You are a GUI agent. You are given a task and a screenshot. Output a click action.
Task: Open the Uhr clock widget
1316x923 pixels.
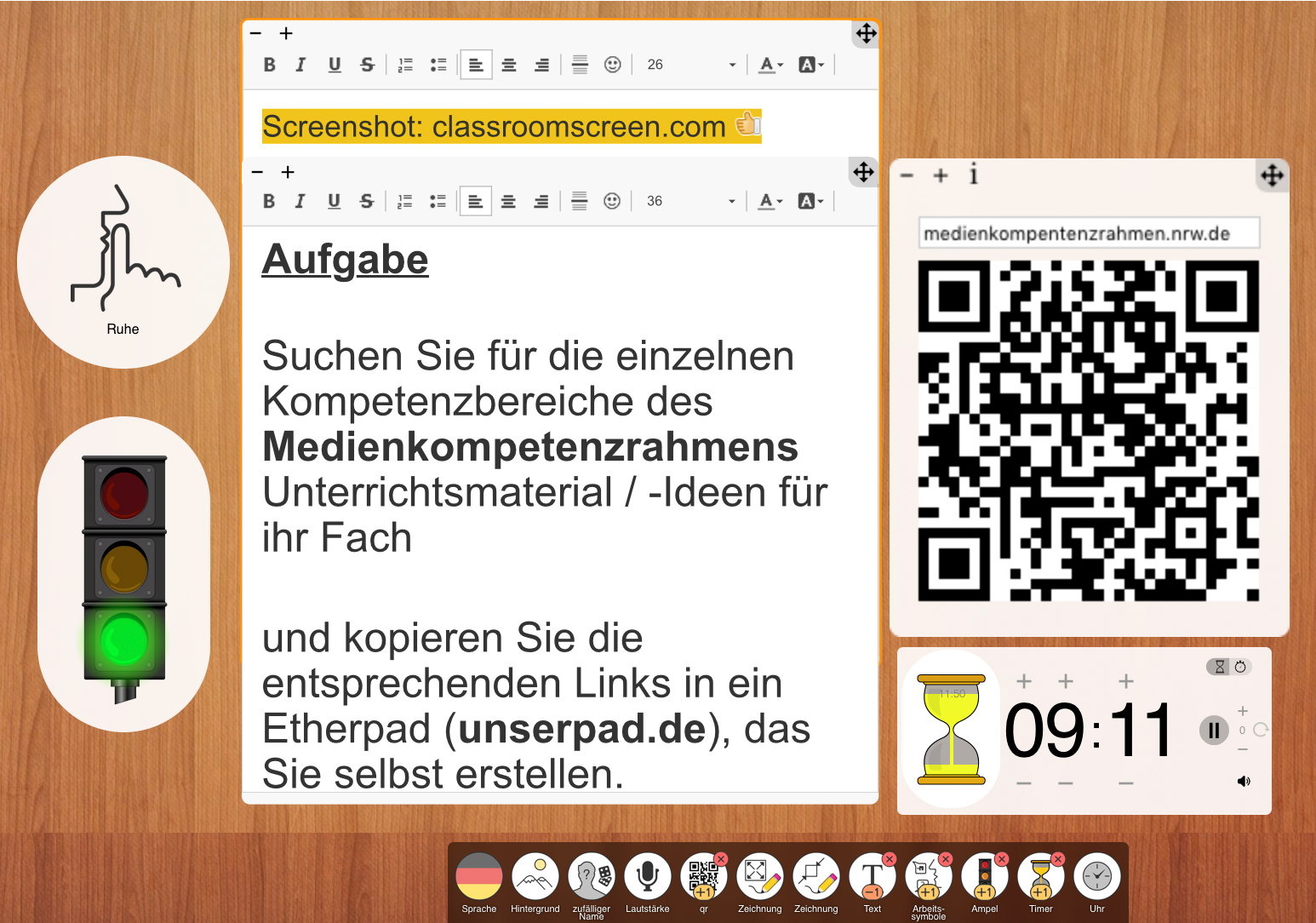[x=1097, y=876]
